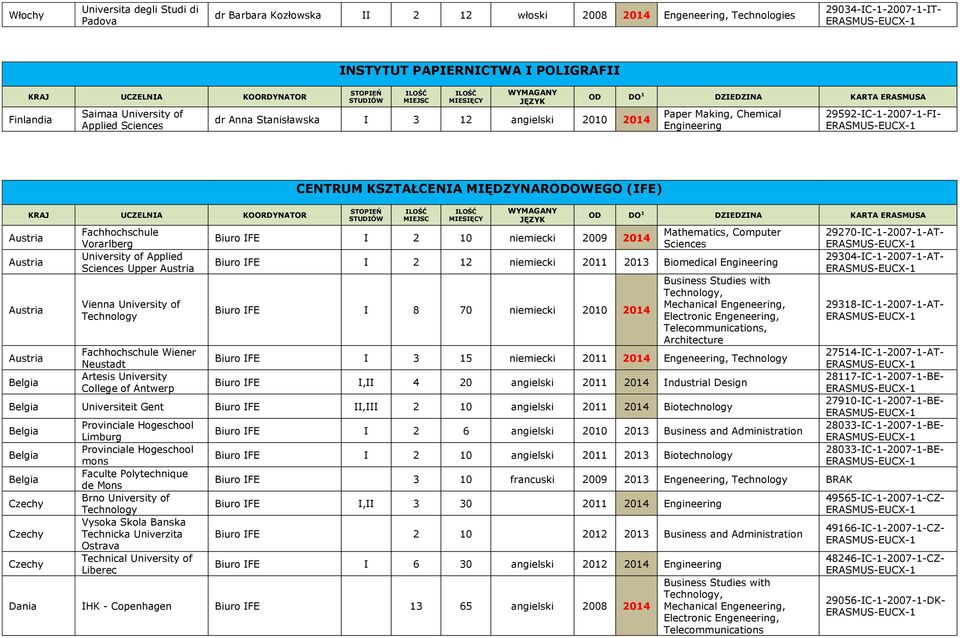Click Saimaa University of Applied Sciences
Image resolution: width=960 pixels, height=638 pixels.
pos(141,120)
